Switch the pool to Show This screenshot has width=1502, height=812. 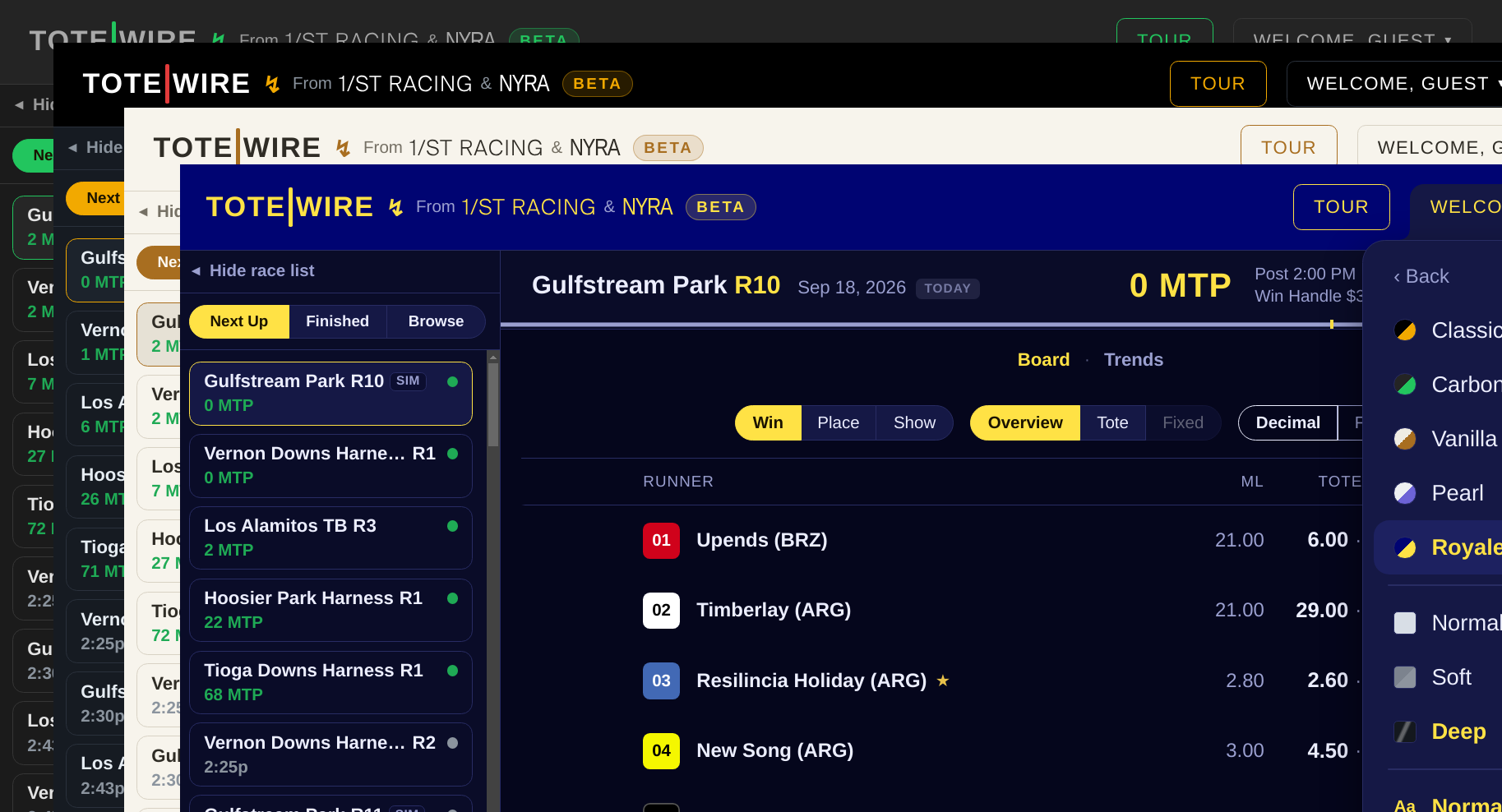coord(914,422)
